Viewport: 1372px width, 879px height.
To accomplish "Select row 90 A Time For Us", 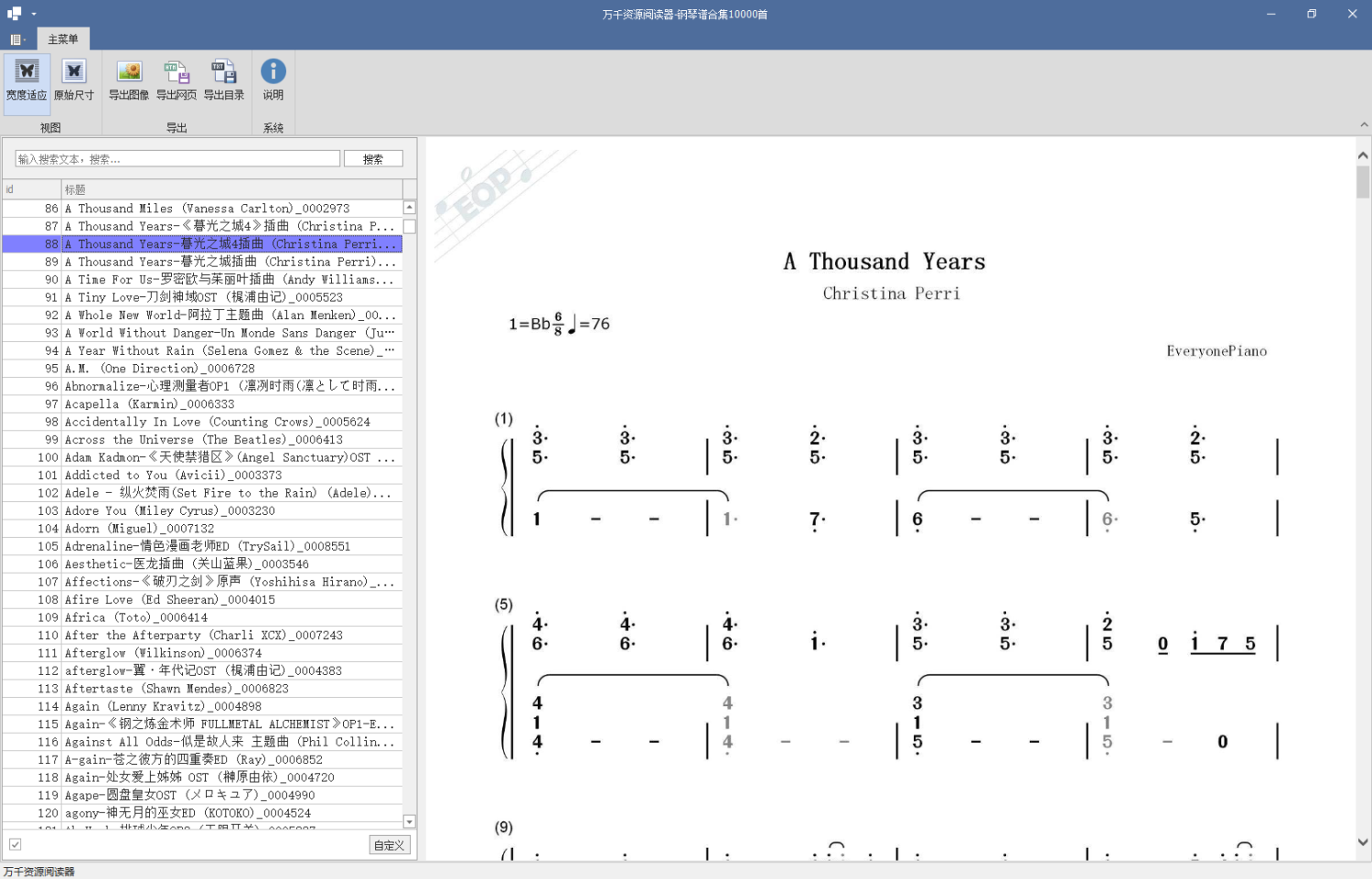I will [x=202, y=279].
